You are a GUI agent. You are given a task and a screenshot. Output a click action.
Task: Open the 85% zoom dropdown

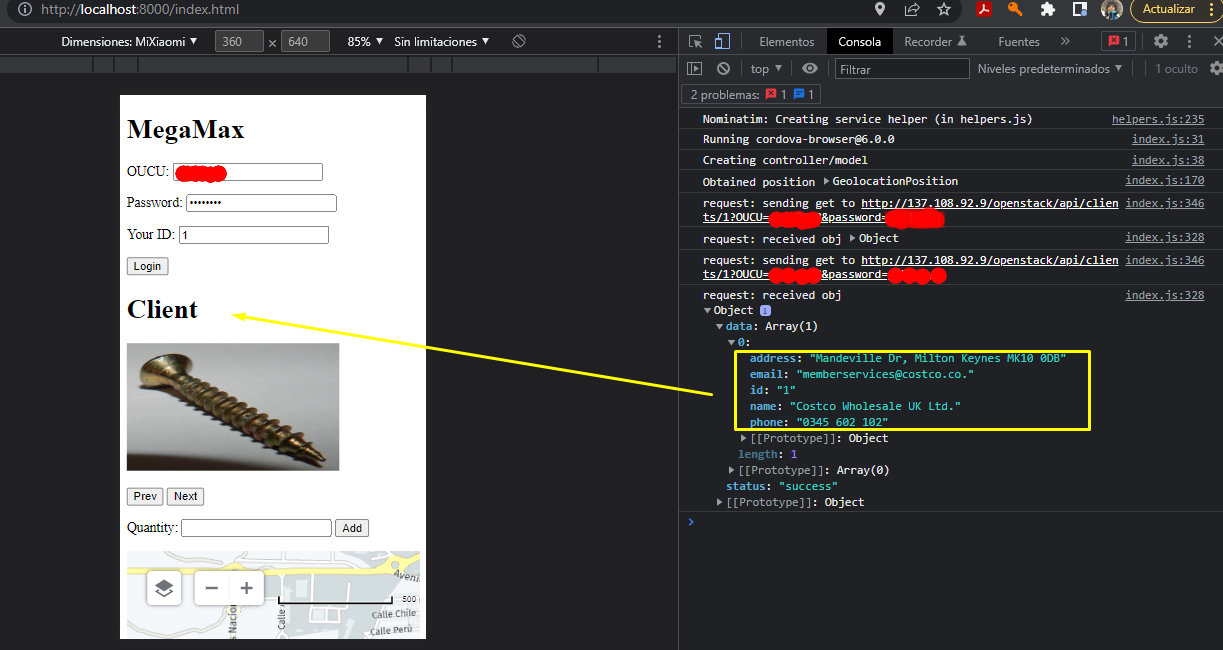(364, 42)
